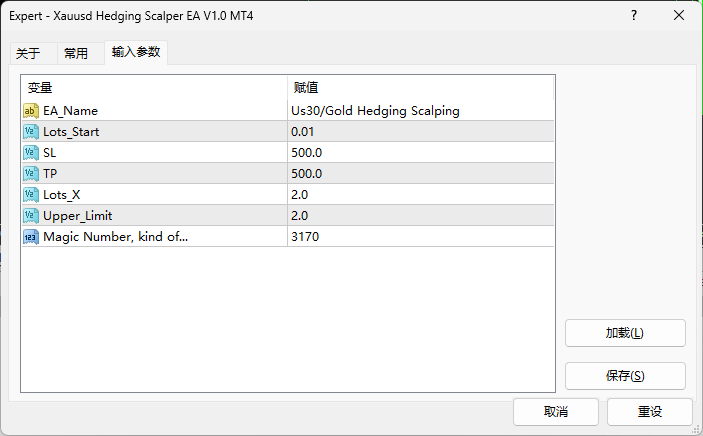Open the 常用 tab
Image resolution: width=703 pixels, height=436 pixels.
coord(76,54)
